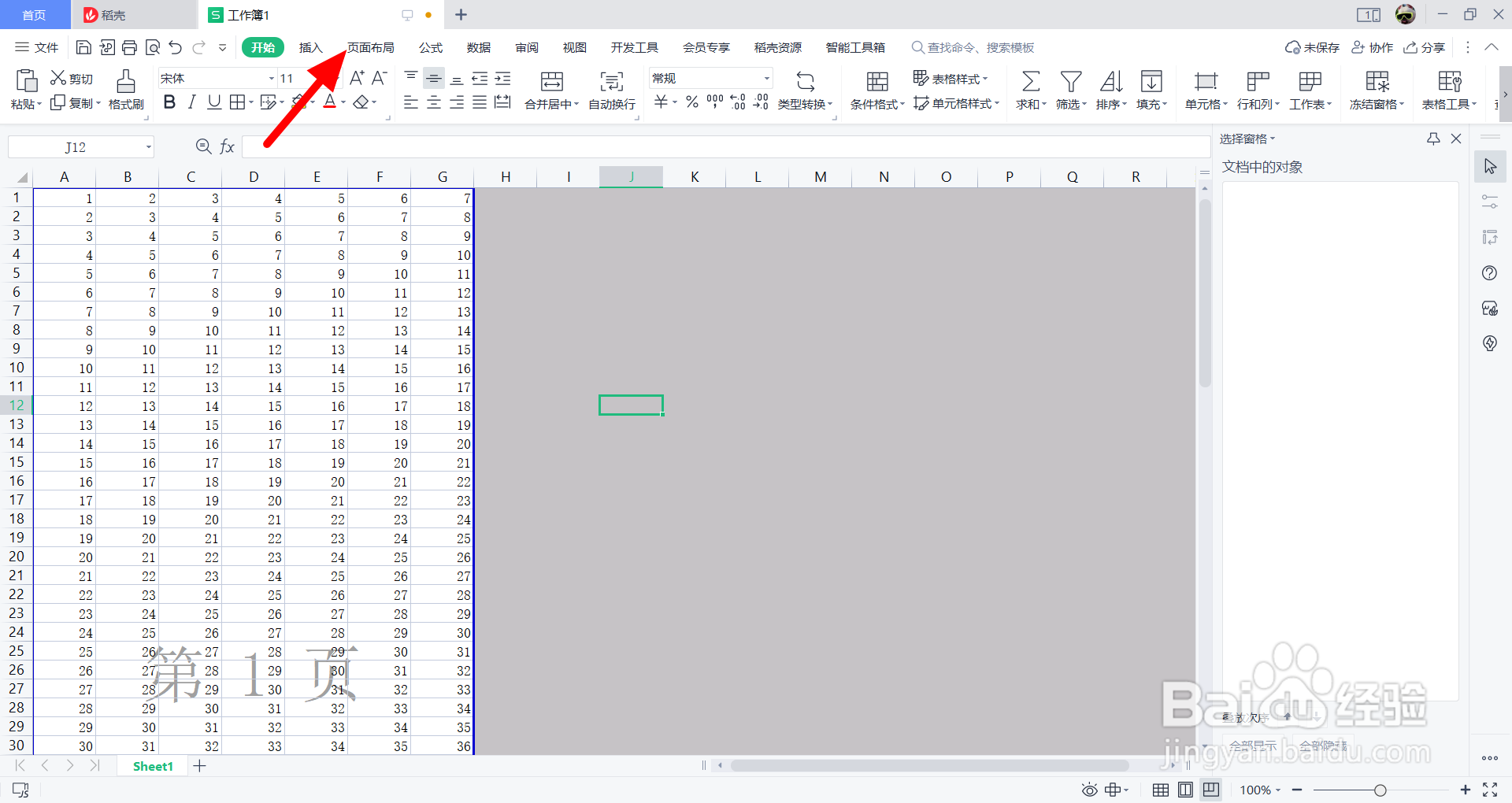
Task: Open Conditional Formatting (条件格式)
Action: pos(877,90)
